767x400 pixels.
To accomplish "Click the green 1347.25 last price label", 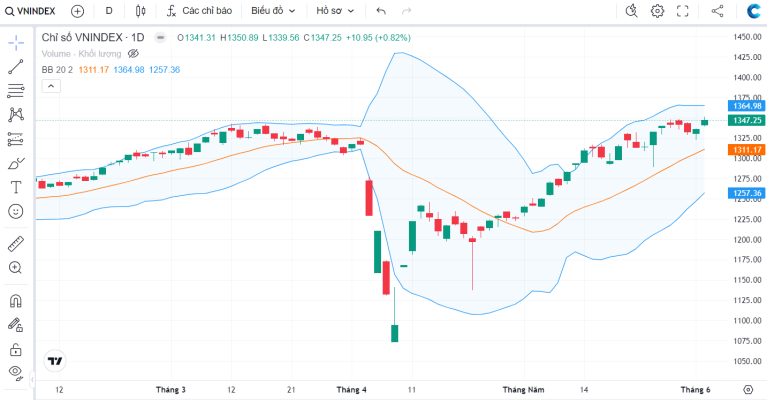I will (x=746, y=120).
